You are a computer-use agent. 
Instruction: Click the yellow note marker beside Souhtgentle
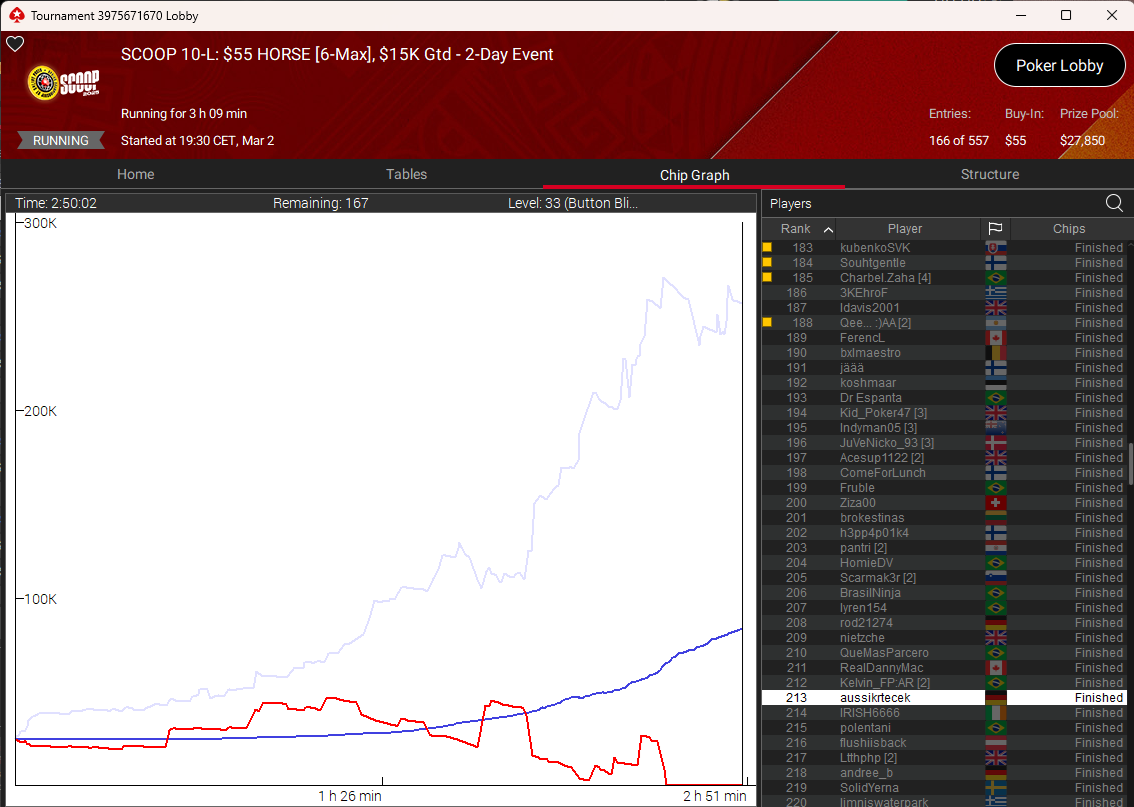(767, 262)
